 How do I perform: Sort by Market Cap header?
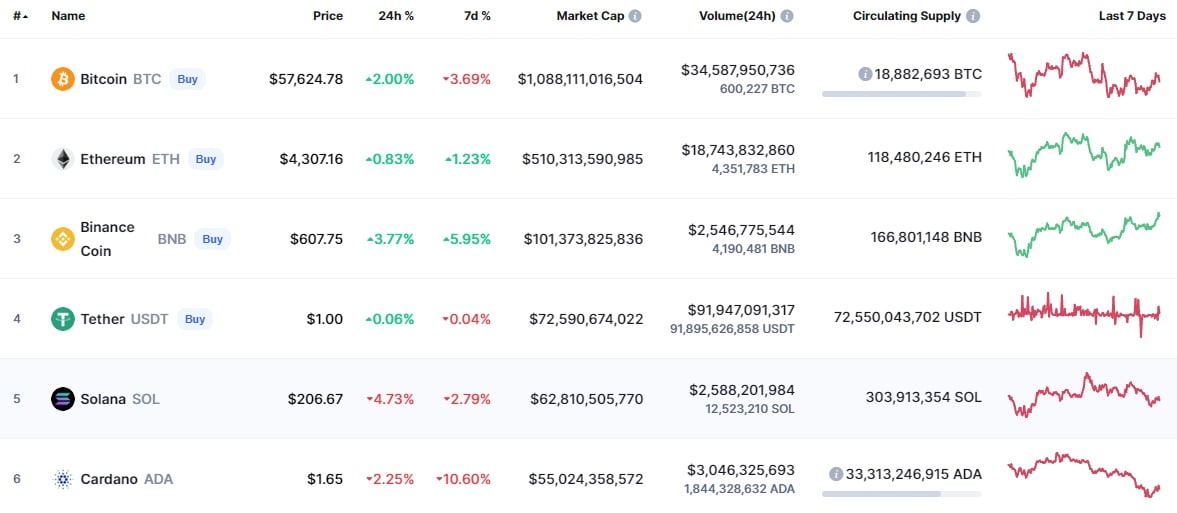pos(591,16)
